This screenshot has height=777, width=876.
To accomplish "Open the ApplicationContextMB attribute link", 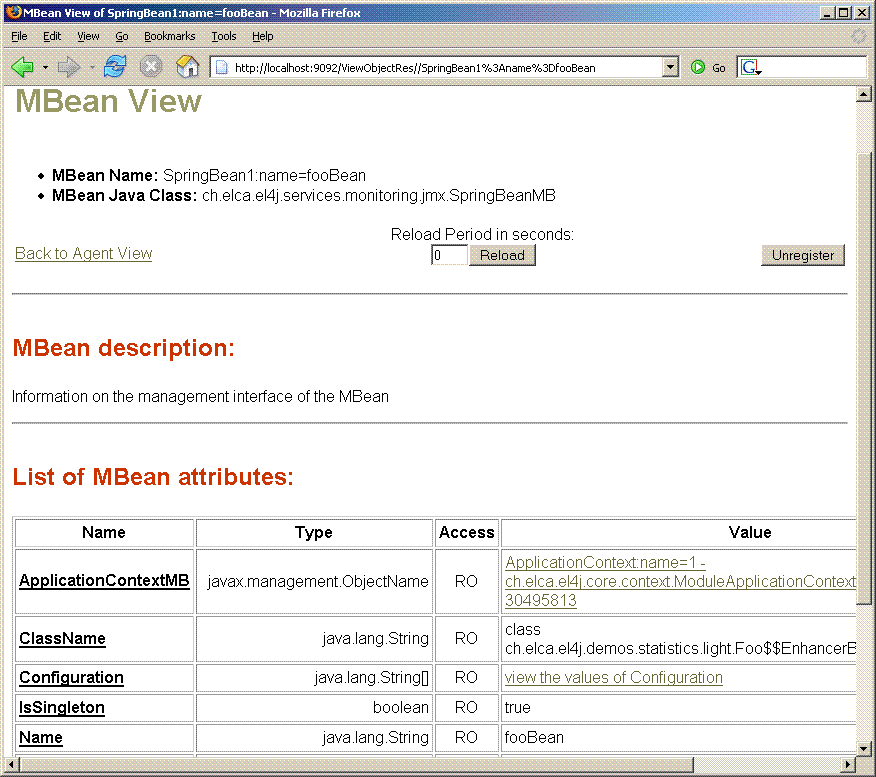I will coord(104,580).
